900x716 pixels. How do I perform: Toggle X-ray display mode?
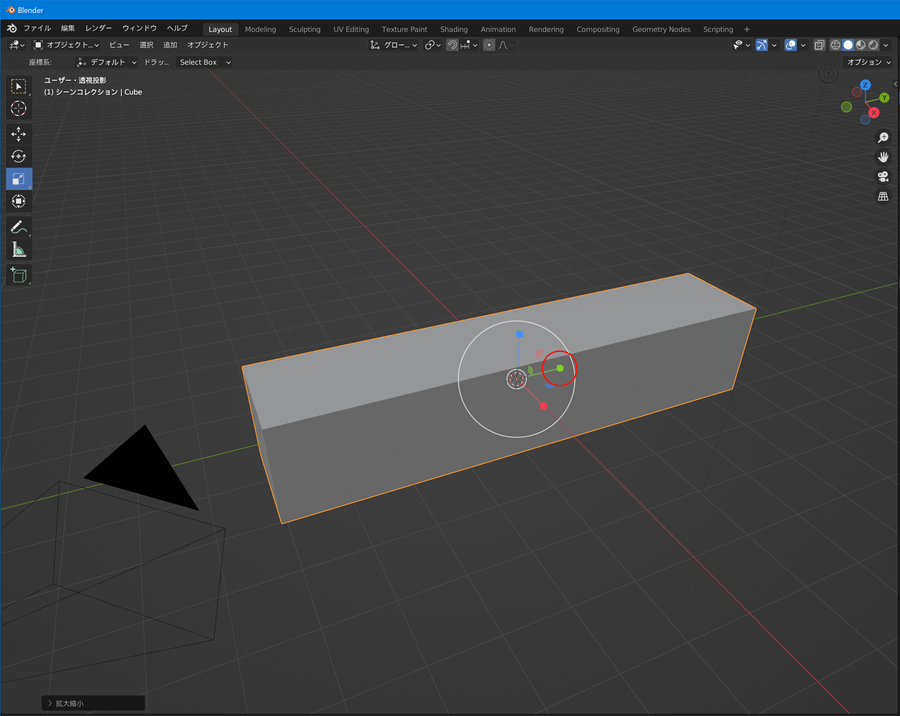click(819, 45)
